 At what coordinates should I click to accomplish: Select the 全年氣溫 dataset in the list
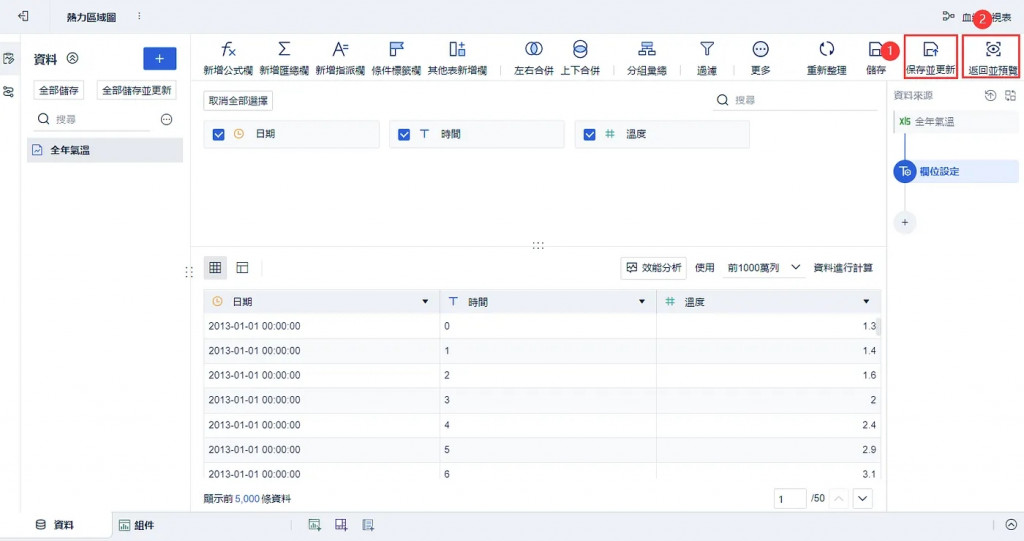(105, 150)
